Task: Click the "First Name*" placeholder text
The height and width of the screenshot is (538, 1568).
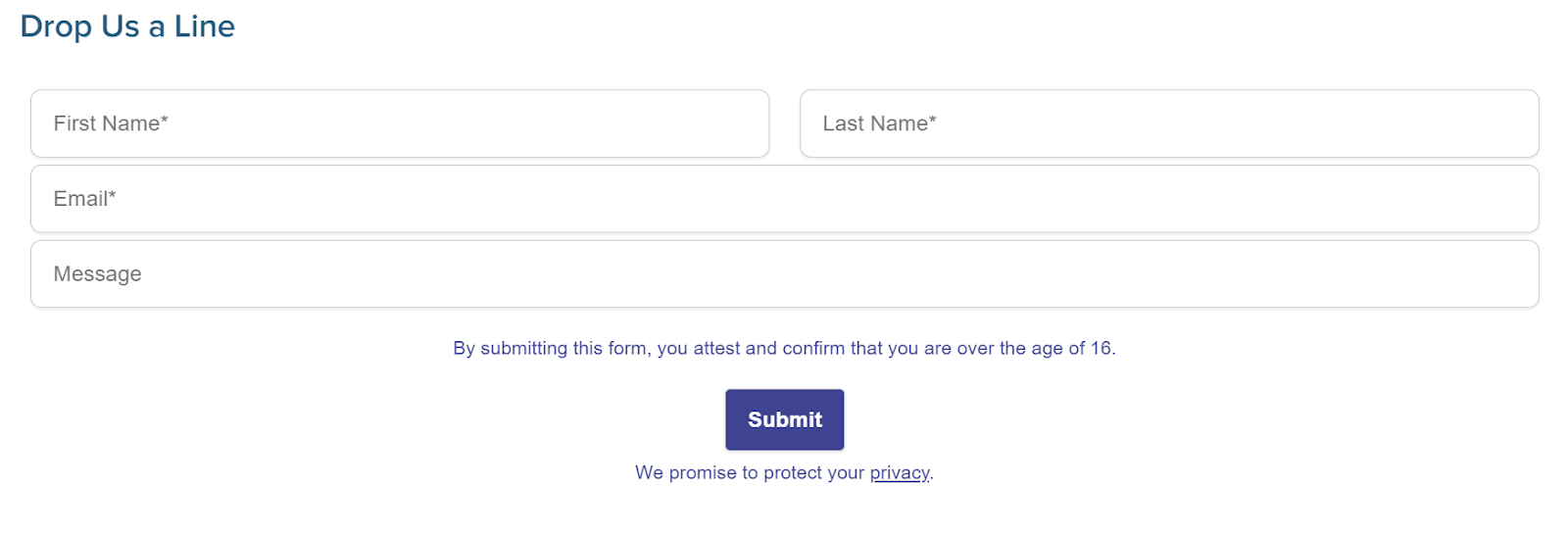Action: (111, 123)
